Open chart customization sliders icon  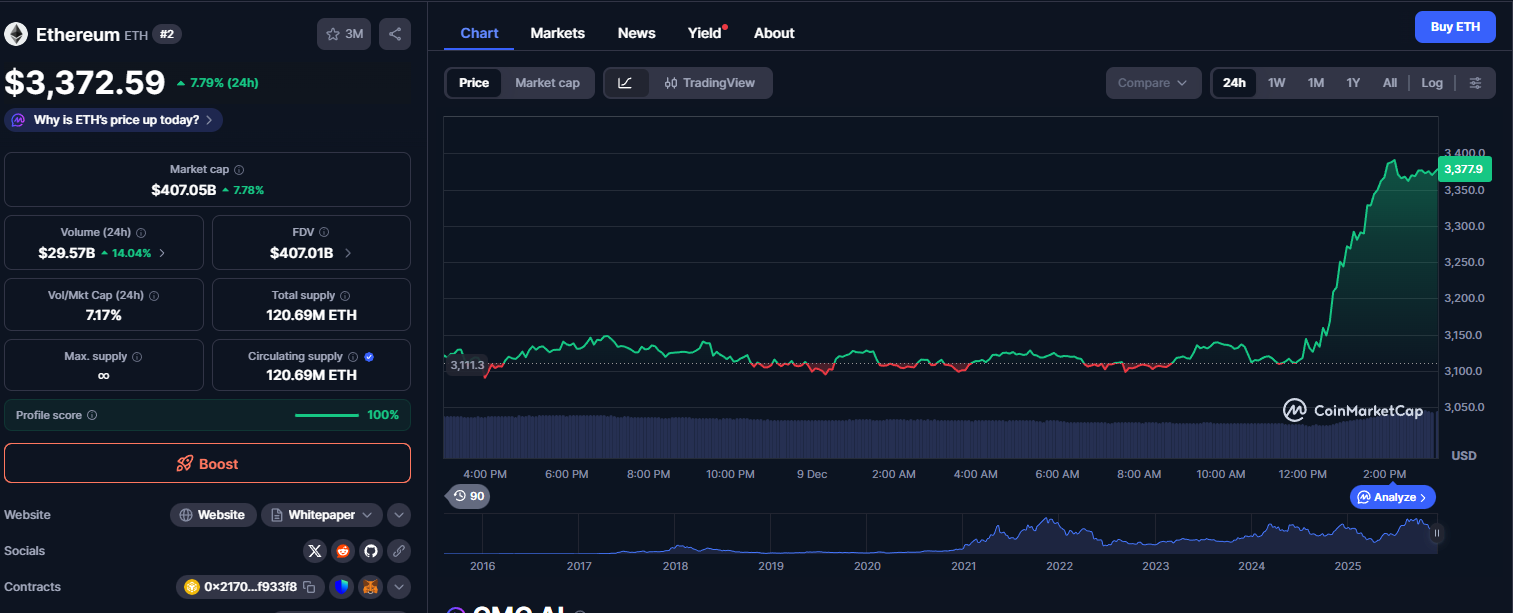[1476, 83]
